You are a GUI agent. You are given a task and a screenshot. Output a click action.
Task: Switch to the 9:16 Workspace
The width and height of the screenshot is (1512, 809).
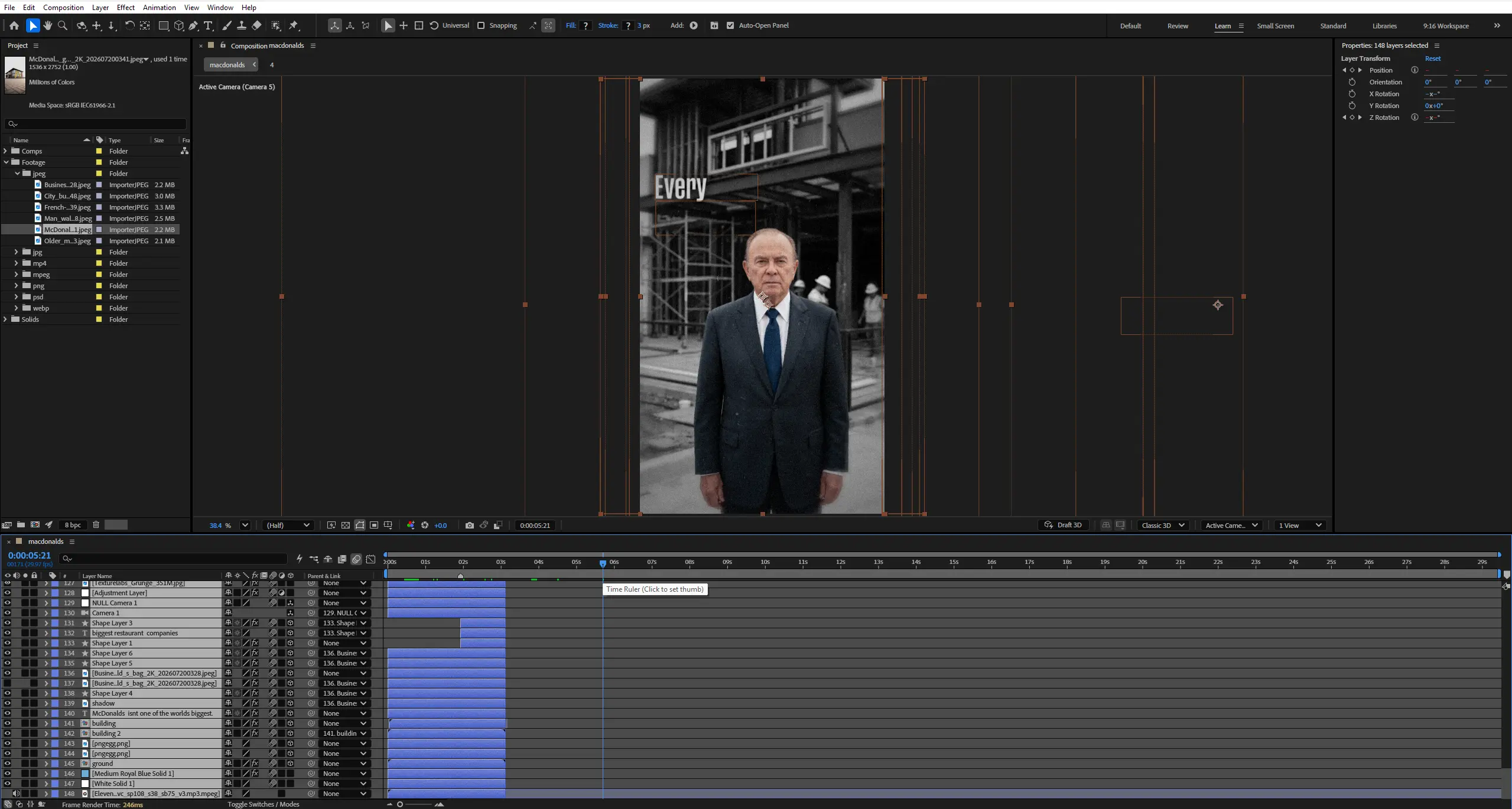pyautogui.click(x=1445, y=26)
